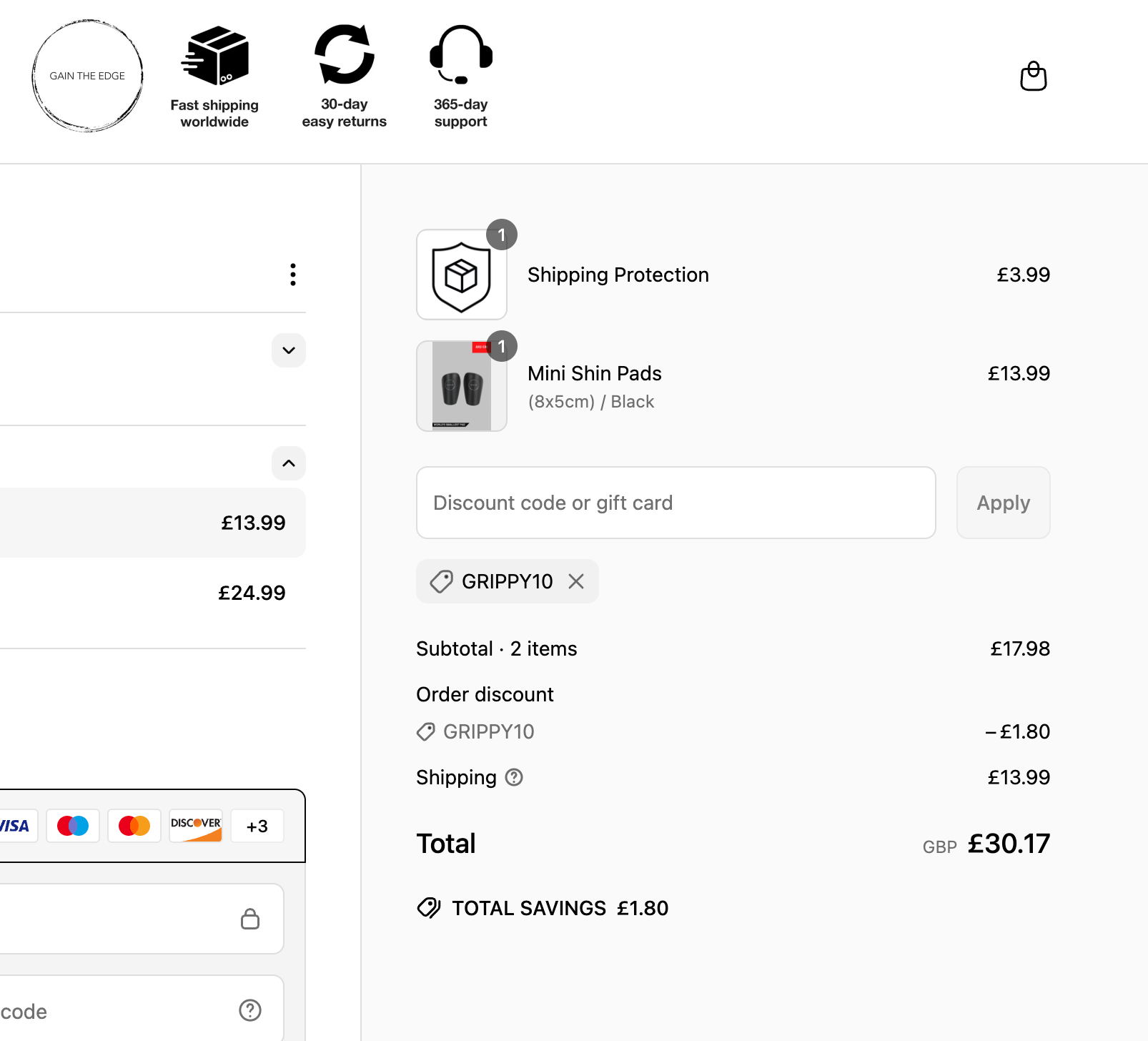The height and width of the screenshot is (1041, 1148).
Task: Open the shopping bag cart icon
Action: (1033, 77)
